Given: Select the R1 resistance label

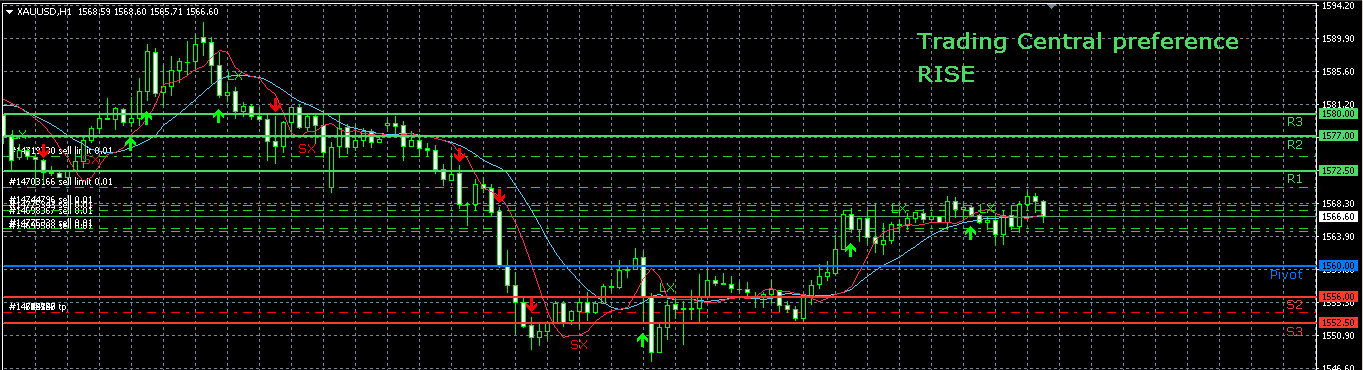Looking at the screenshot, I should tap(1294, 178).
